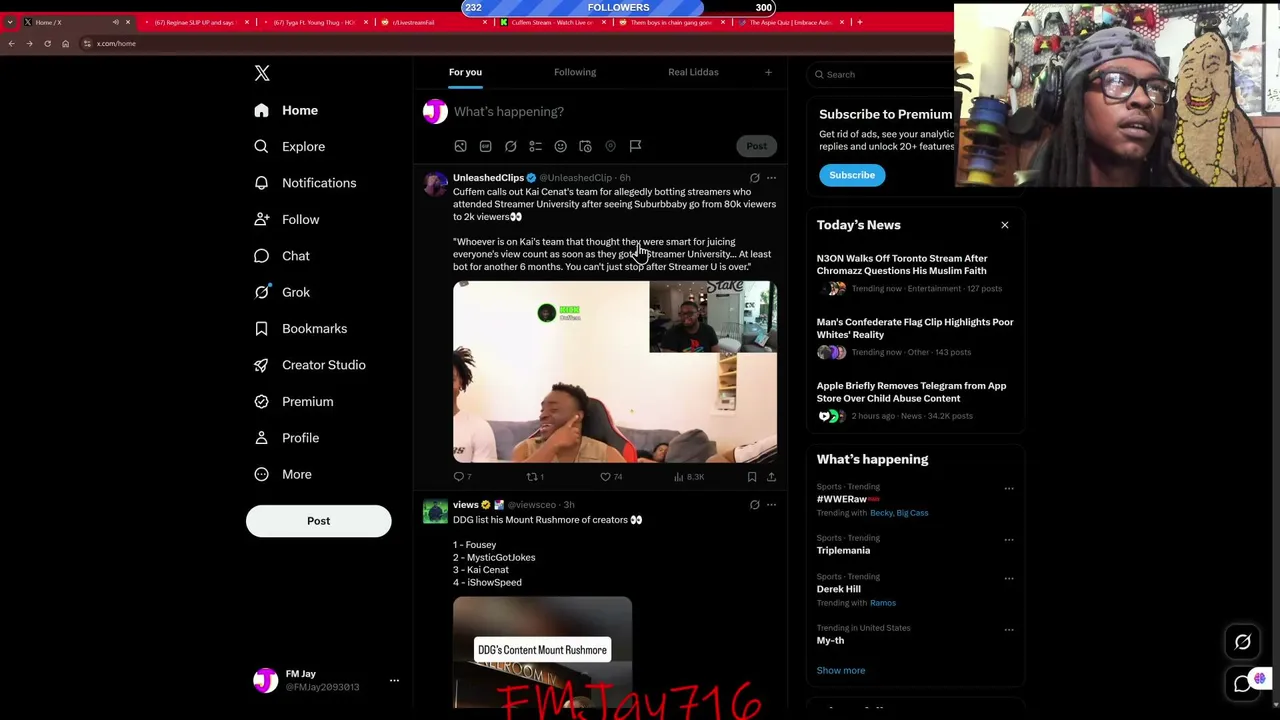Add a GIF to the new post
Image resolution: width=1280 pixels, height=720 pixels.
tap(485, 147)
